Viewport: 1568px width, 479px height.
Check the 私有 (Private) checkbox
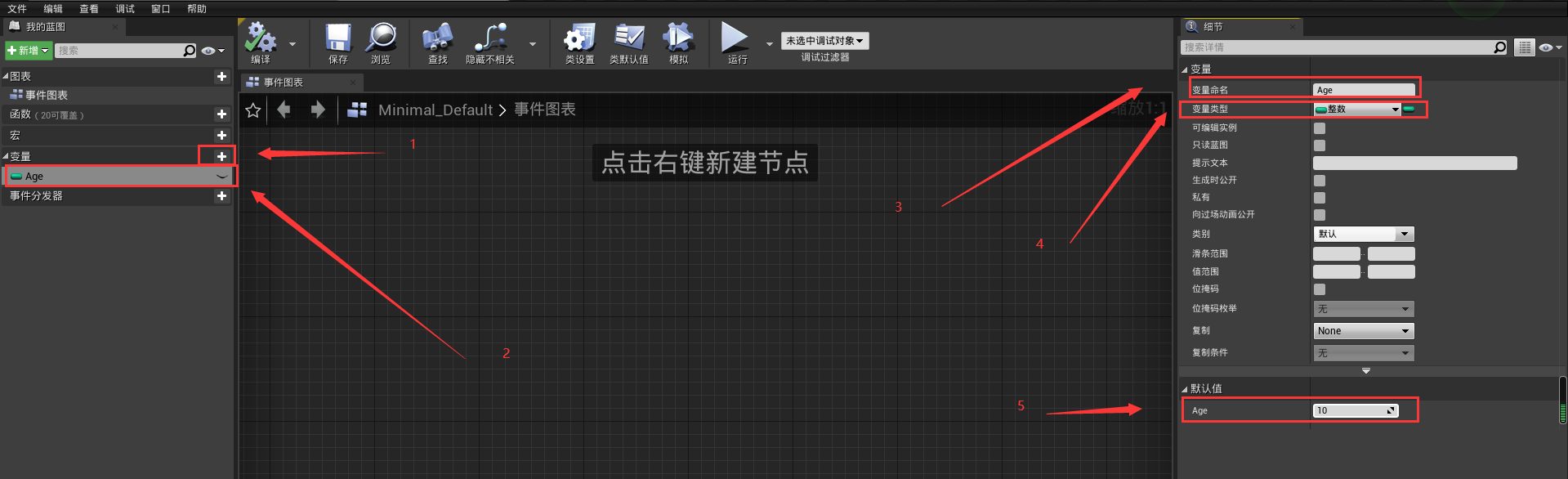click(x=1319, y=198)
